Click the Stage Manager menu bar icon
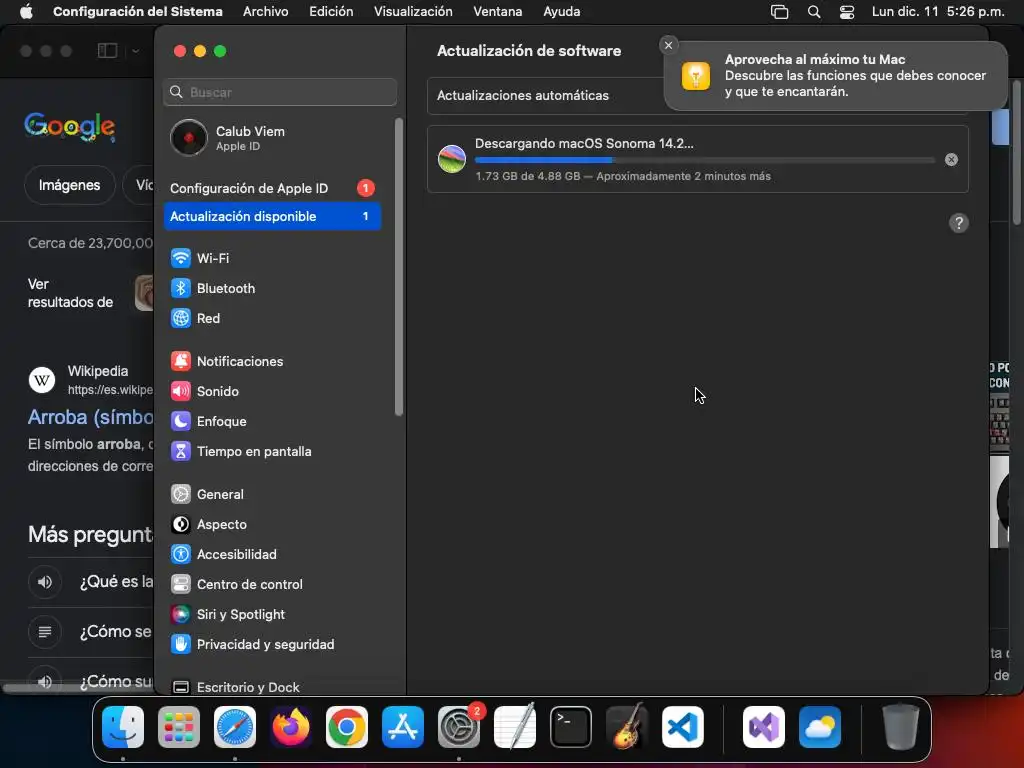Image resolution: width=1024 pixels, height=768 pixels. [779, 12]
